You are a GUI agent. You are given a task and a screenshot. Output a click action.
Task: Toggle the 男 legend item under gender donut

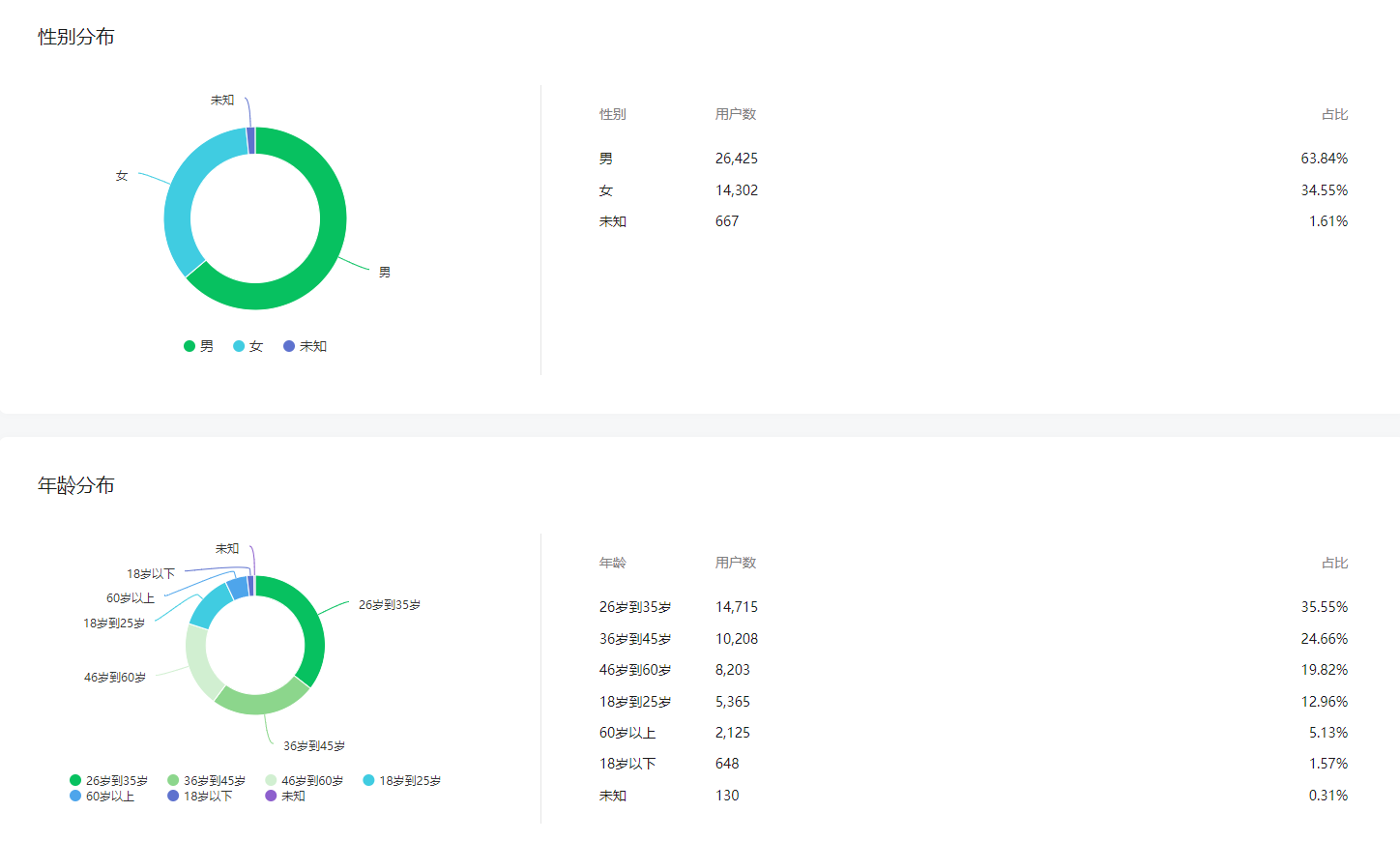click(x=199, y=346)
